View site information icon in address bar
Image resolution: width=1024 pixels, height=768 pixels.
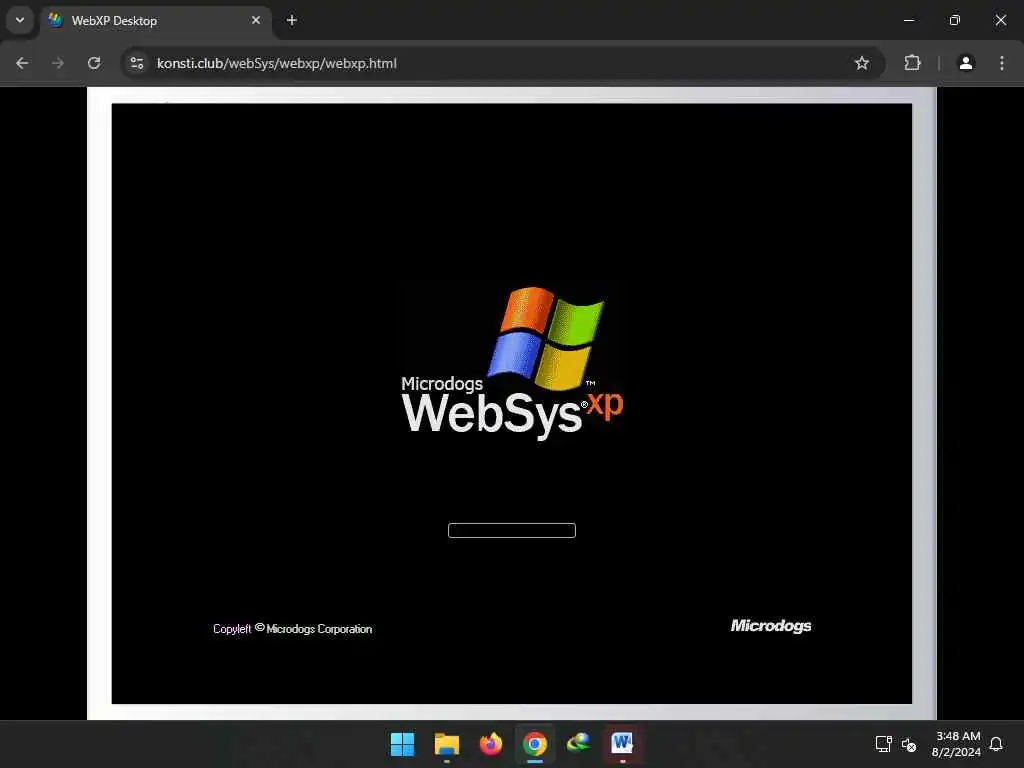pyautogui.click(x=137, y=63)
